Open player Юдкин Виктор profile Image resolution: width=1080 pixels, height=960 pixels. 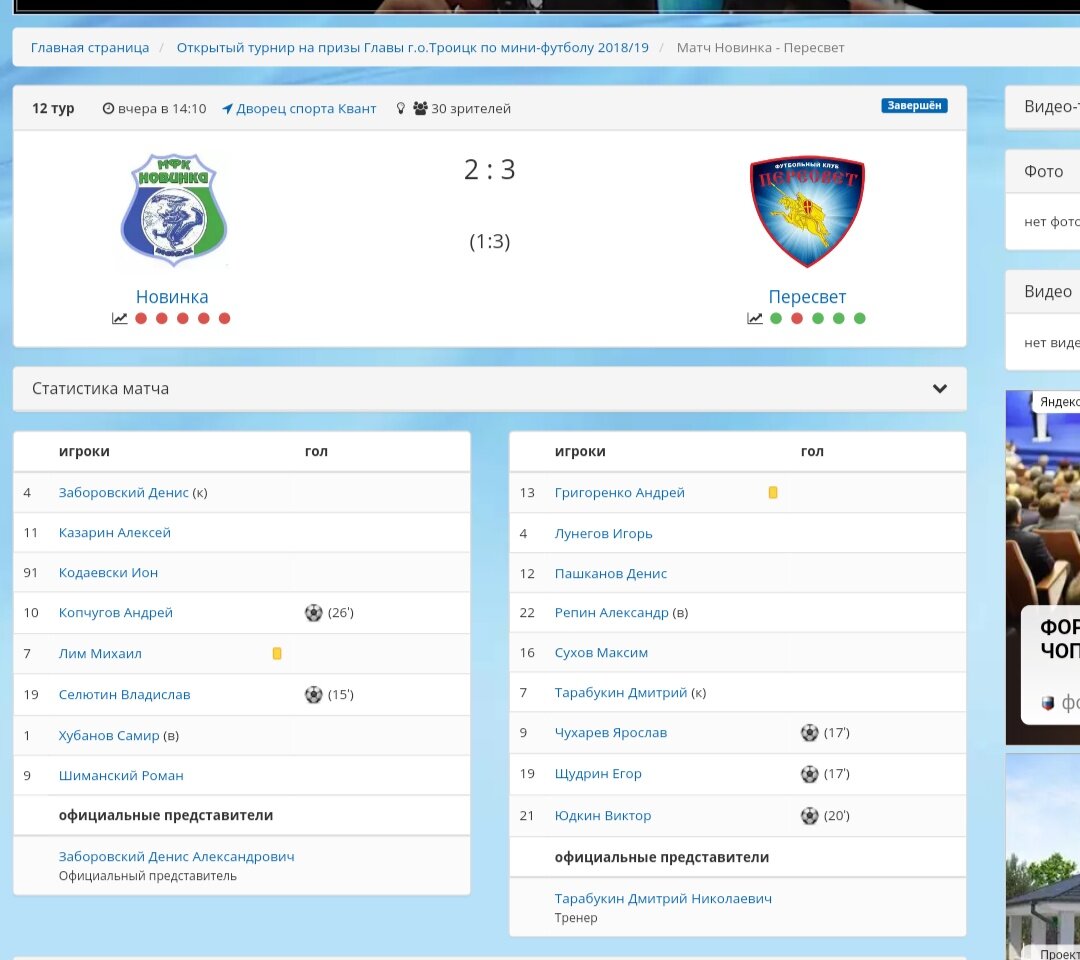click(x=603, y=815)
